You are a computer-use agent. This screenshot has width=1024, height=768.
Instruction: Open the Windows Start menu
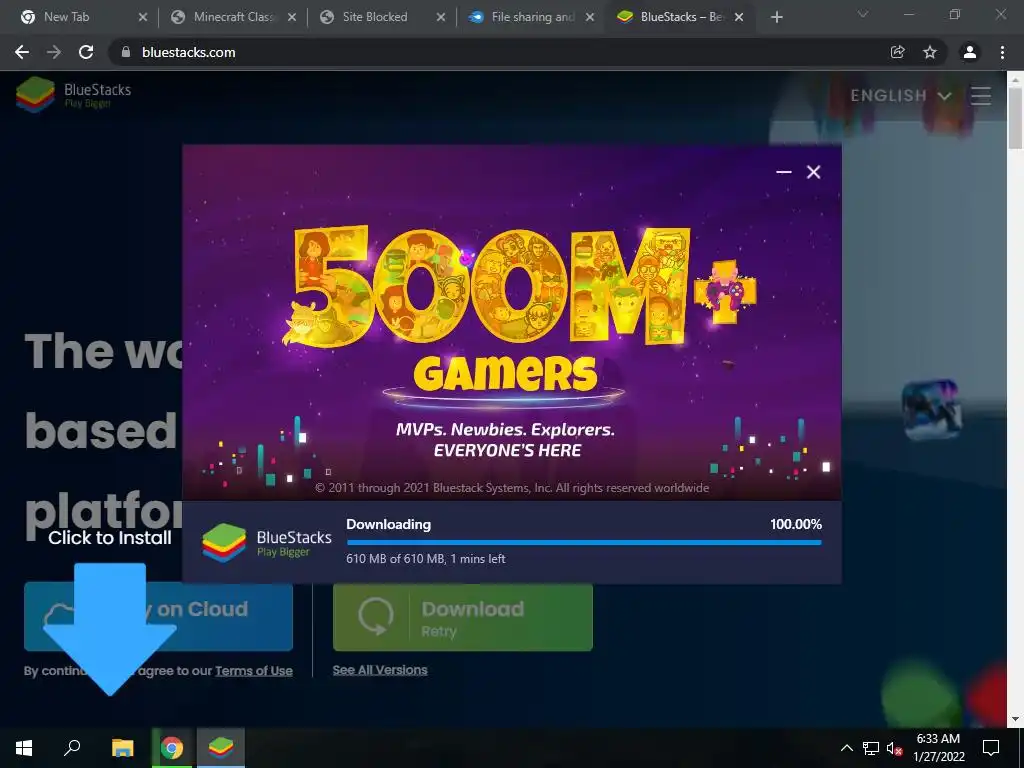click(x=24, y=748)
